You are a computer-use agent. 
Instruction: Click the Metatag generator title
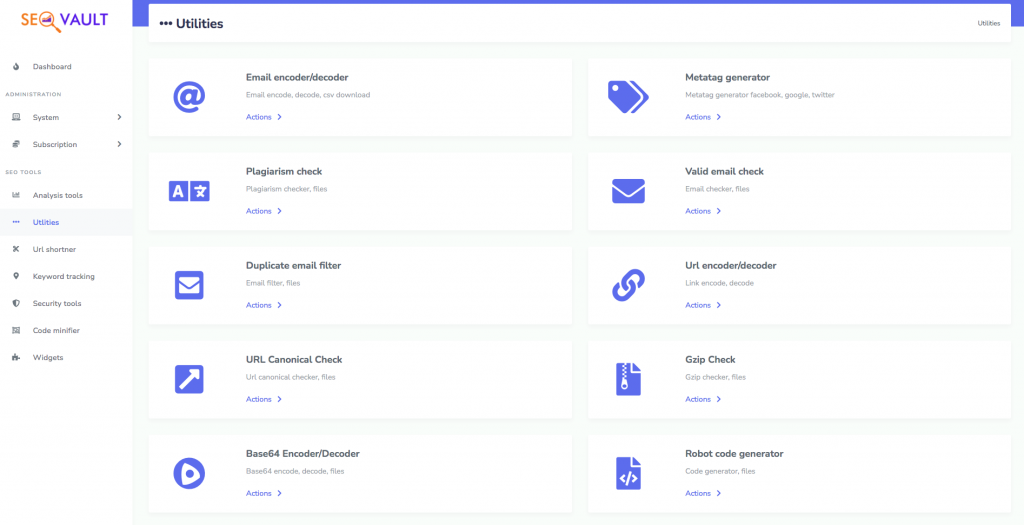[x=728, y=78]
